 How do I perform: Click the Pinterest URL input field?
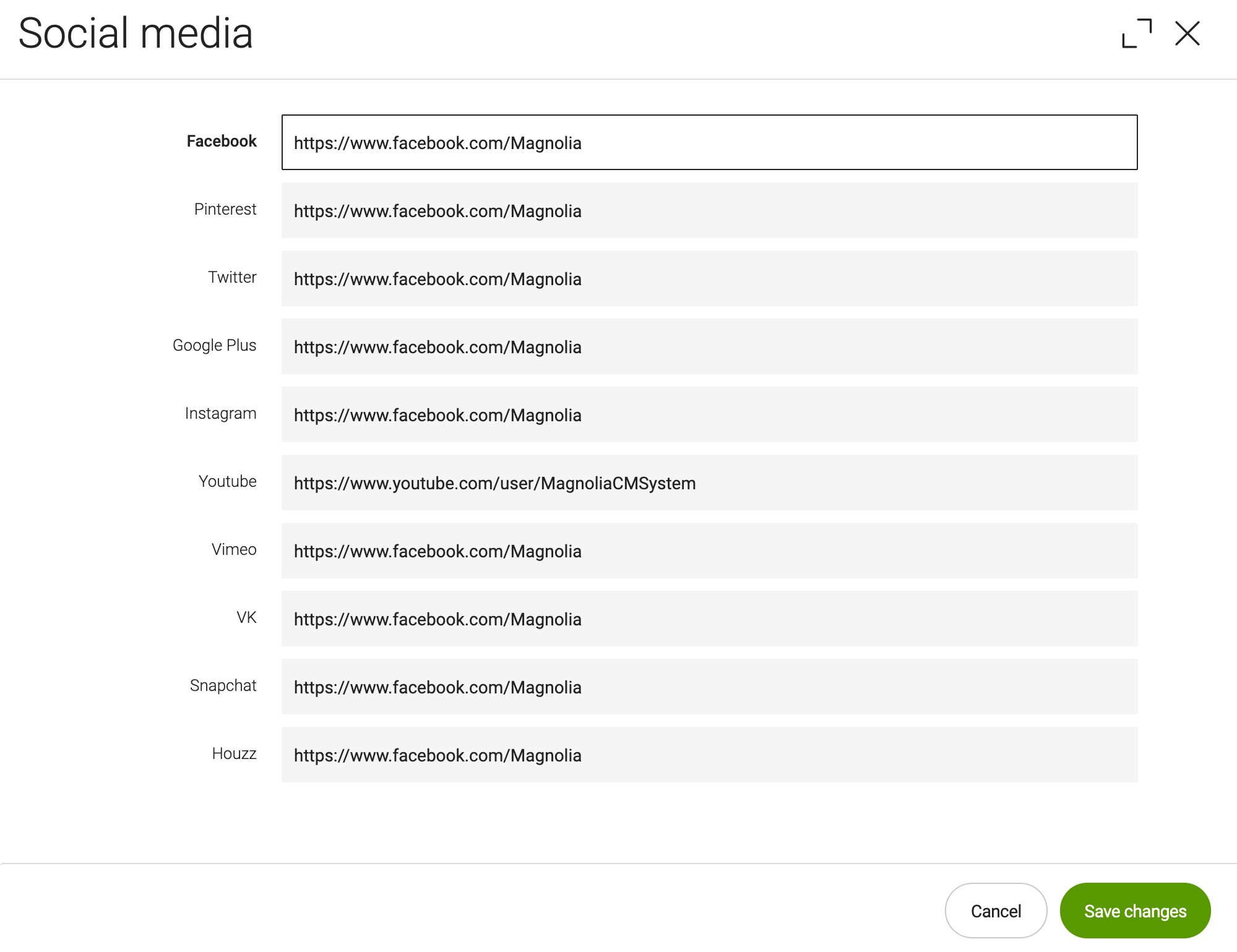pyautogui.click(x=709, y=210)
